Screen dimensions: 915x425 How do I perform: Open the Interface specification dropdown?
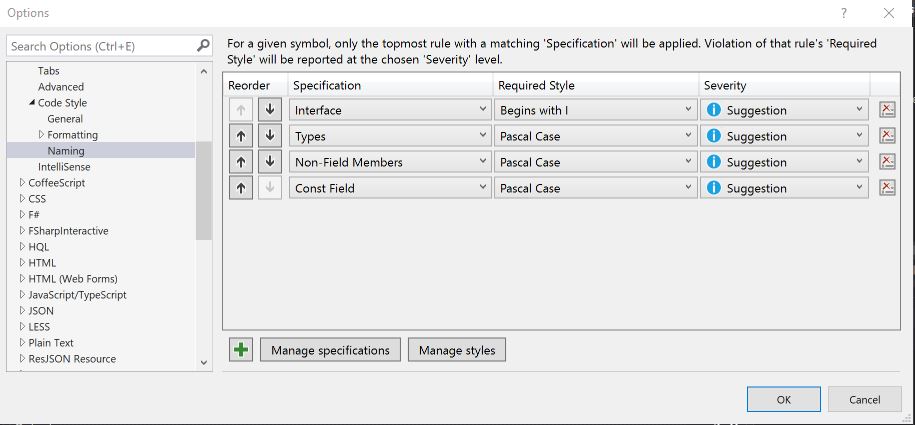pos(390,110)
